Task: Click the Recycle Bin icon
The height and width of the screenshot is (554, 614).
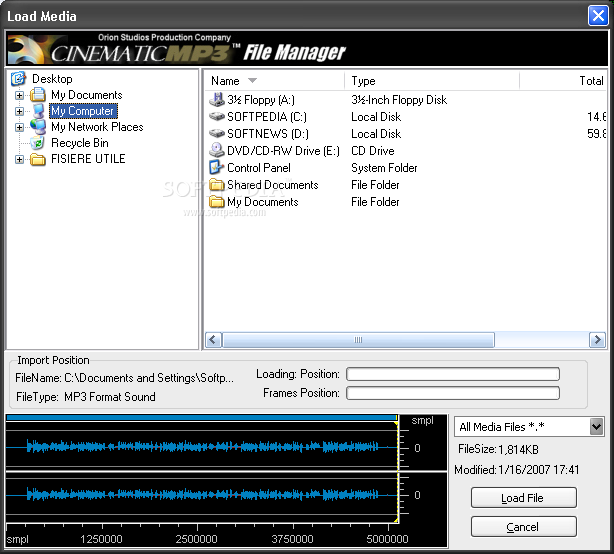Action: pyautogui.click(x=38, y=143)
